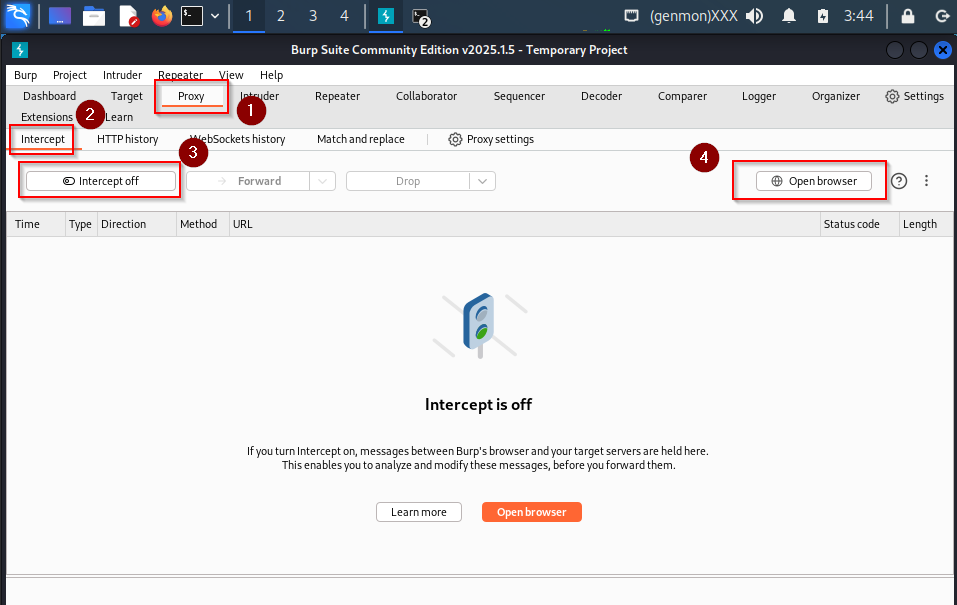Switch to workspace 2

(x=281, y=16)
